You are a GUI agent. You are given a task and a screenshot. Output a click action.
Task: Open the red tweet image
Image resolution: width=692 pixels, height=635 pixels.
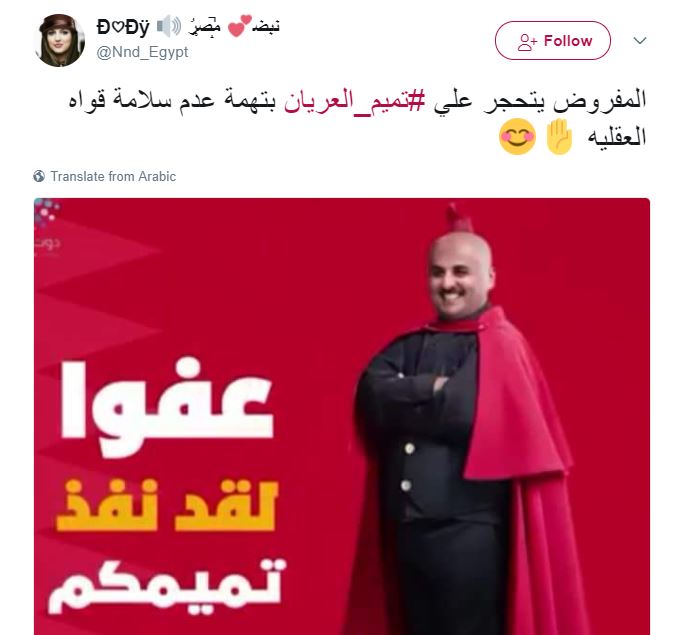(x=342, y=417)
